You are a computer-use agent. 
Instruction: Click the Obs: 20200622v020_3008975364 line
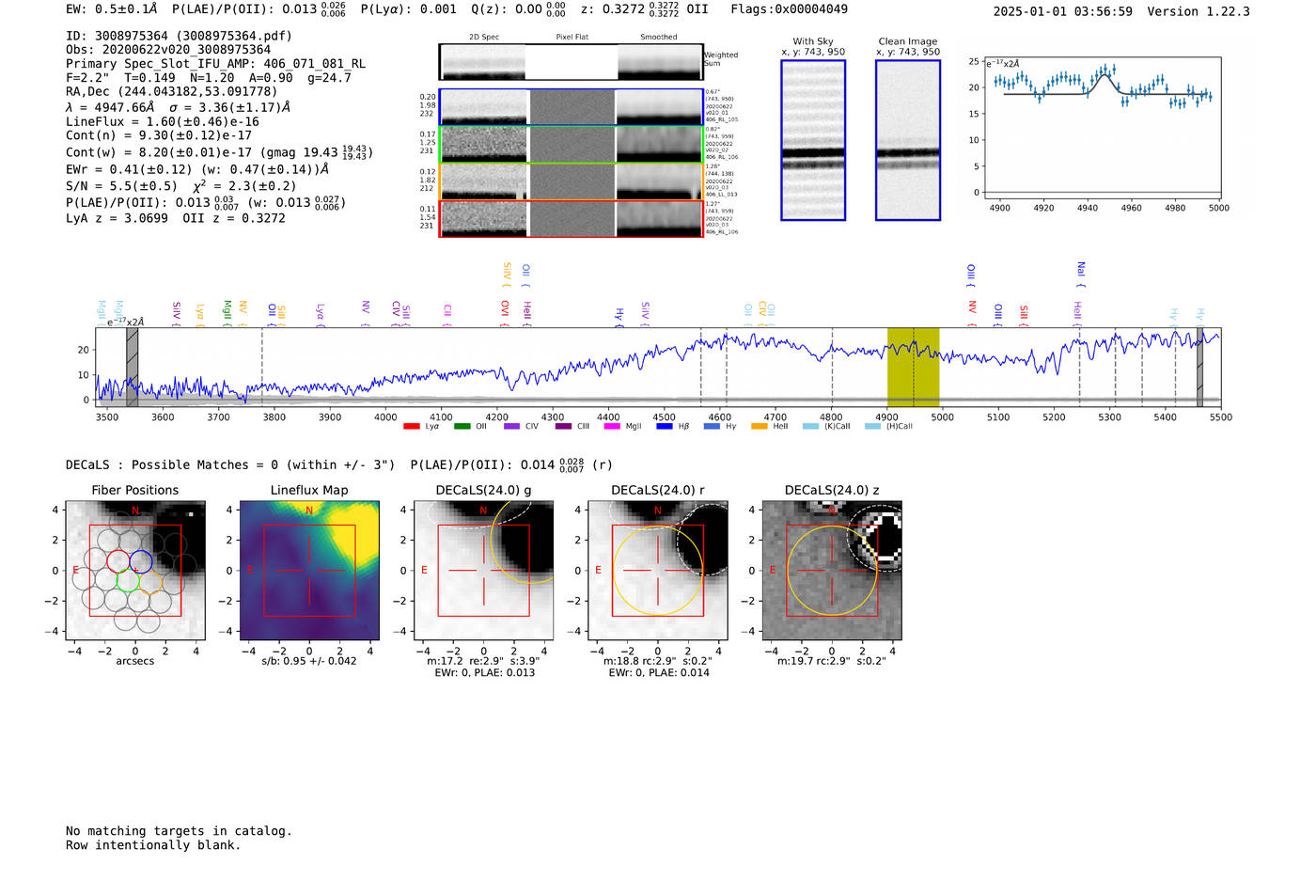pyautogui.click(x=168, y=50)
